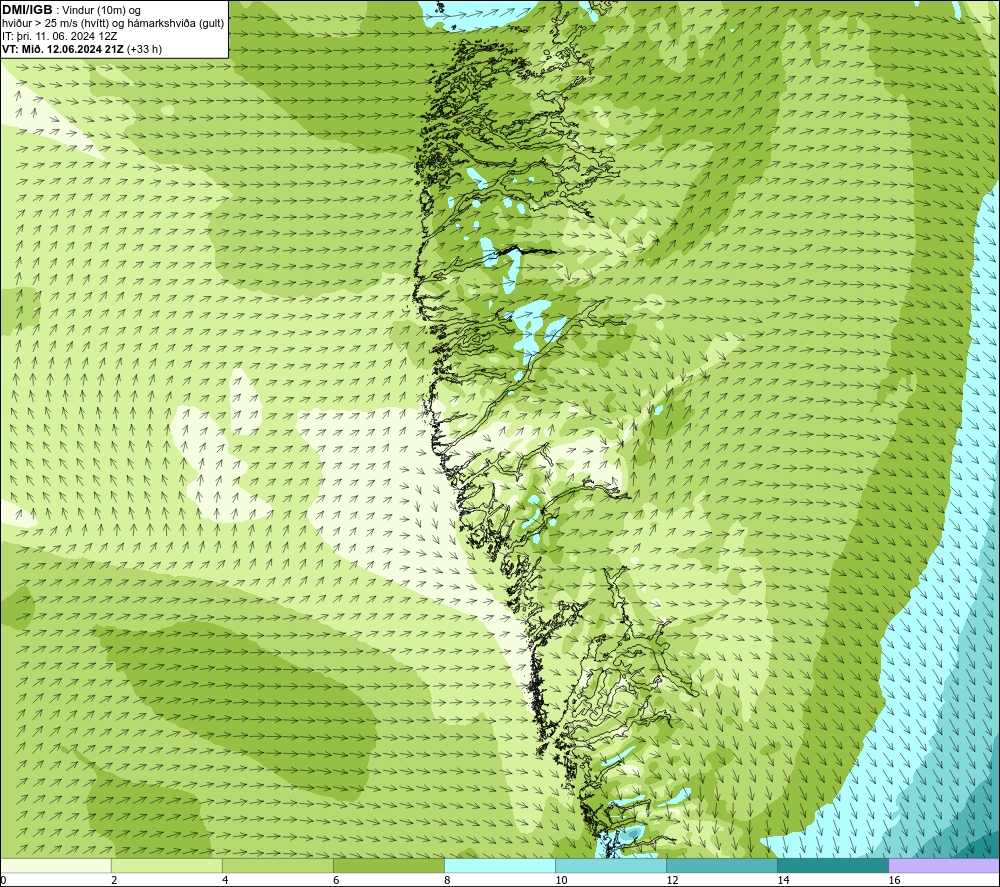Click the 'IT: þri. 11. 06. 2024 12Z' line
This screenshot has width=1000, height=887.
[59, 36]
